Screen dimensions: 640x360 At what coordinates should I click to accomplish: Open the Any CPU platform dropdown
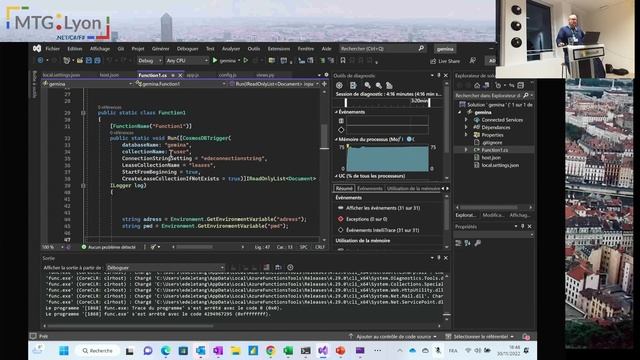[x=187, y=60]
